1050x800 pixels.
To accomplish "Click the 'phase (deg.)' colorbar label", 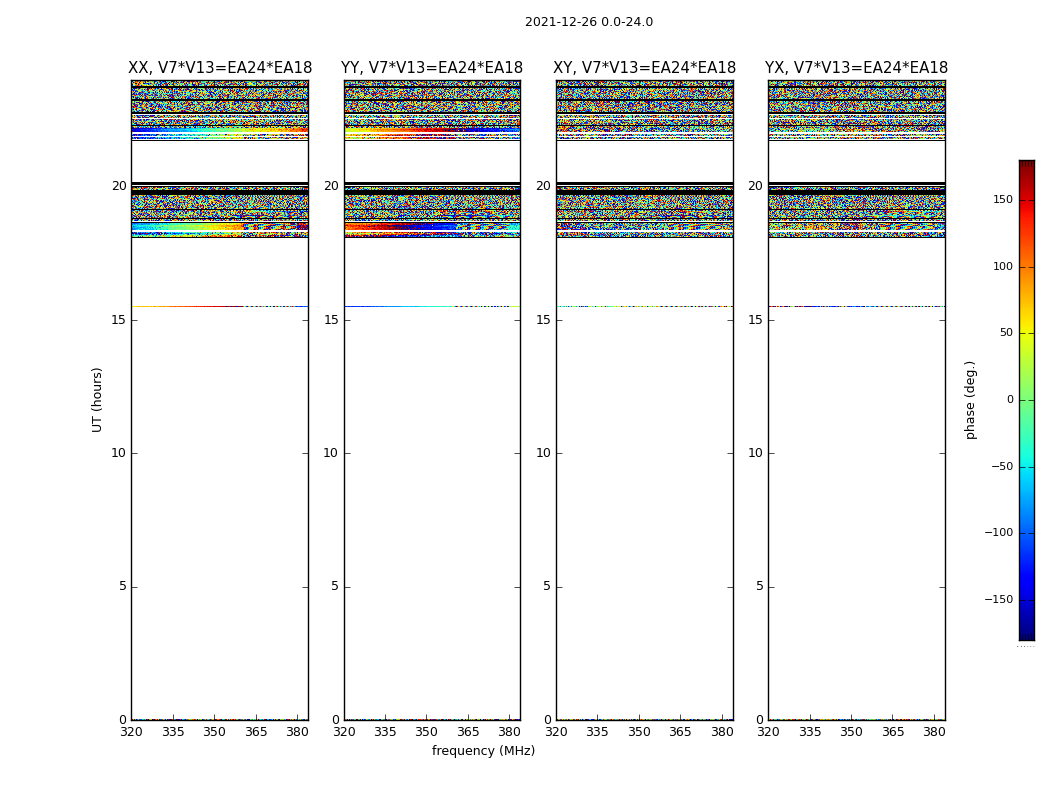I will click(x=970, y=399).
